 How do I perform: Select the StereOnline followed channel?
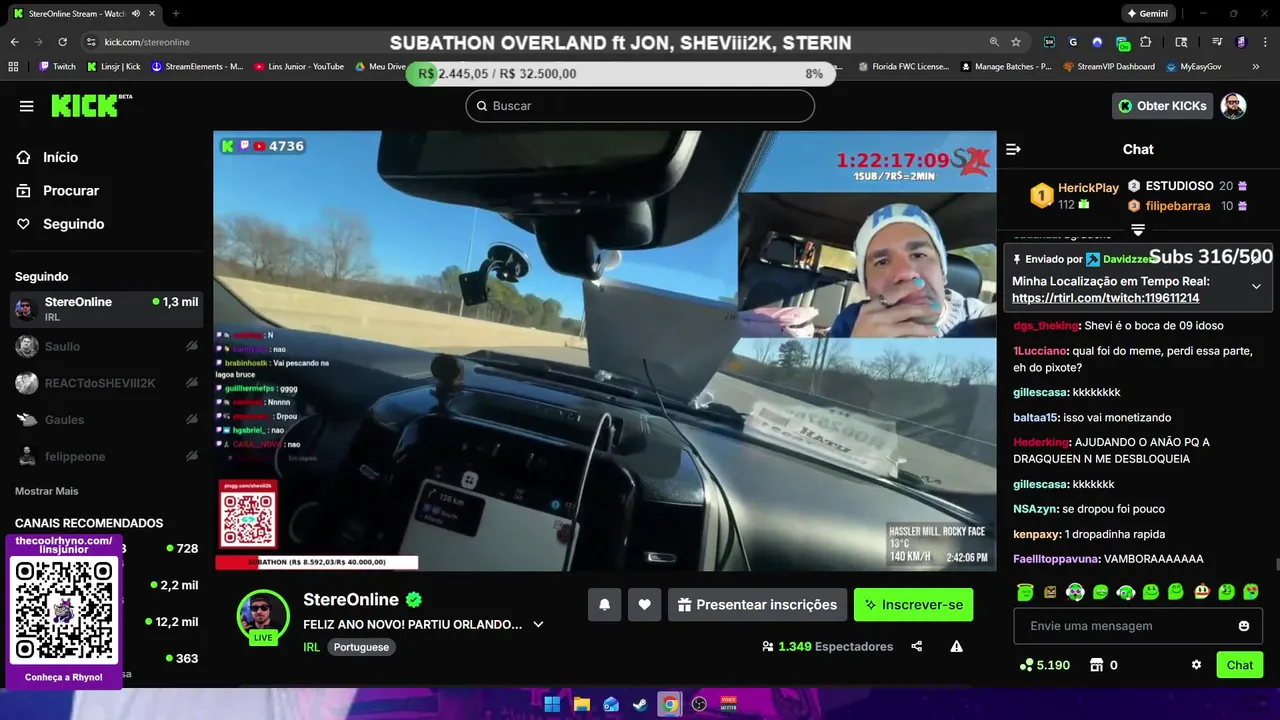pos(106,309)
